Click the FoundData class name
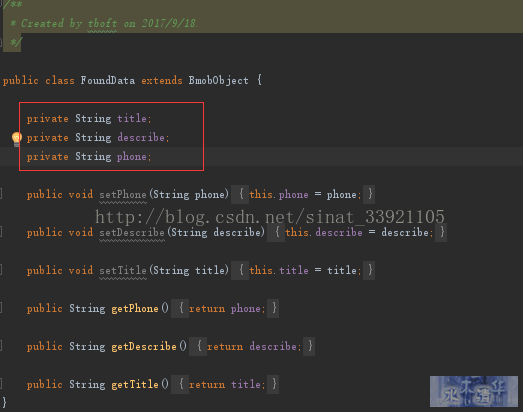Screen dimensions: 523x412 pyautogui.click(x=107, y=80)
